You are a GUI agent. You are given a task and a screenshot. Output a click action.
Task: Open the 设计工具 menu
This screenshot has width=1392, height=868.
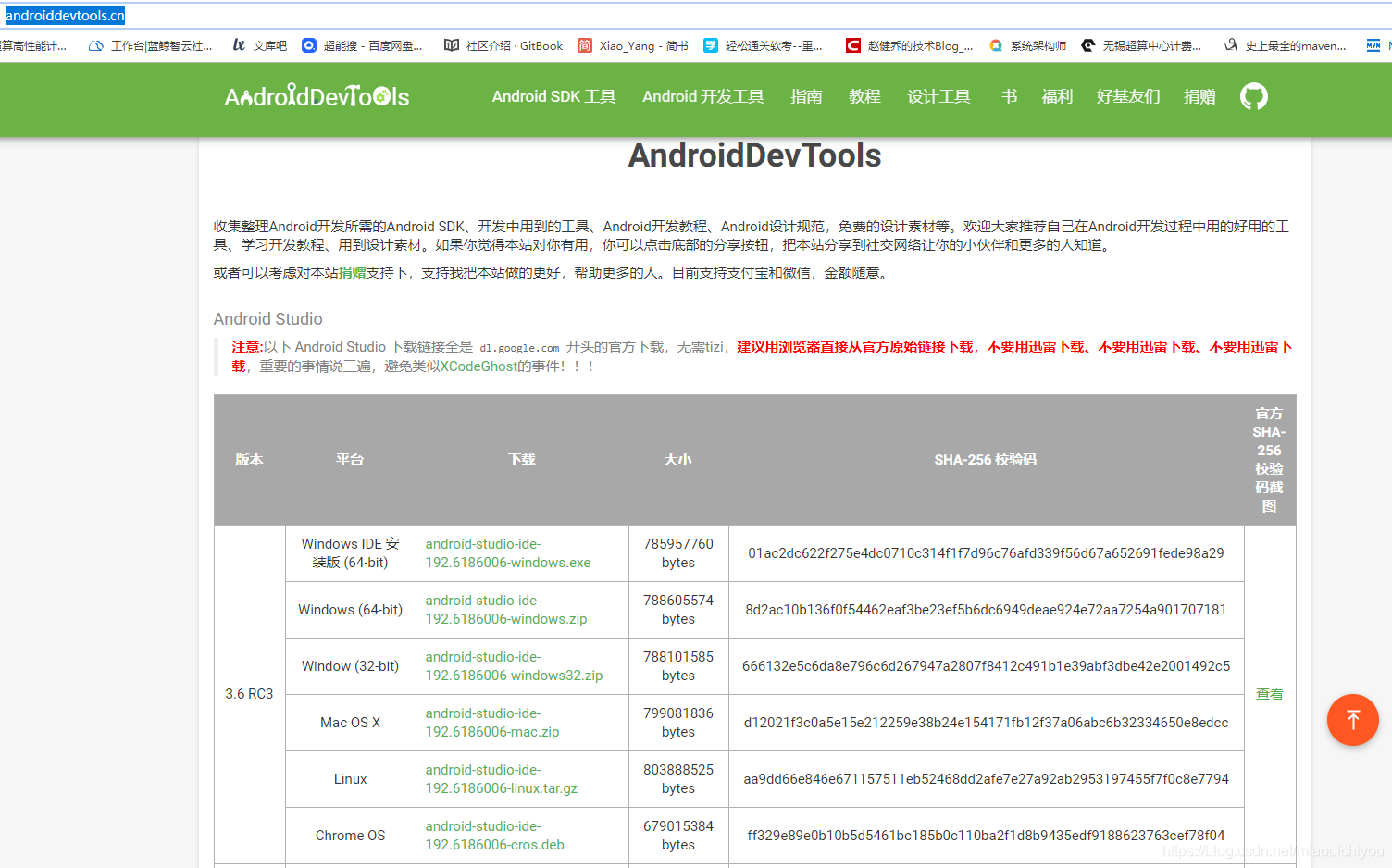pyautogui.click(x=938, y=96)
